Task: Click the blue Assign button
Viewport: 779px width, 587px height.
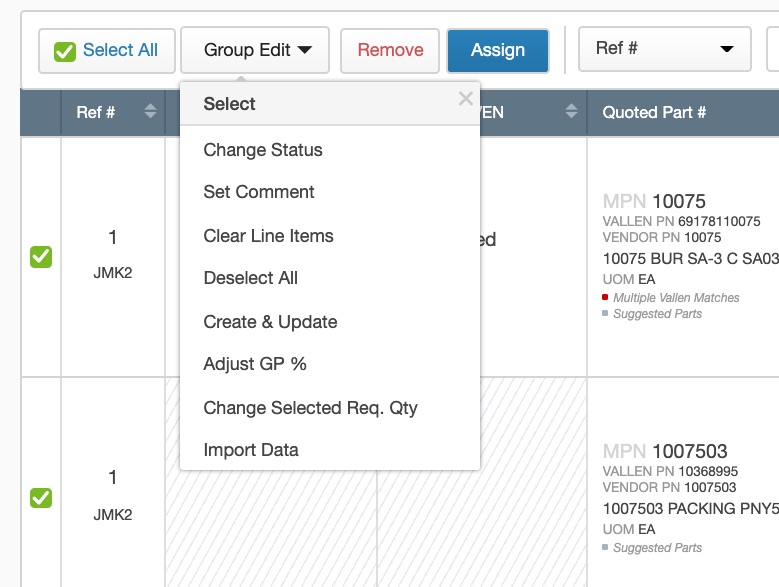Action: (x=498, y=50)
